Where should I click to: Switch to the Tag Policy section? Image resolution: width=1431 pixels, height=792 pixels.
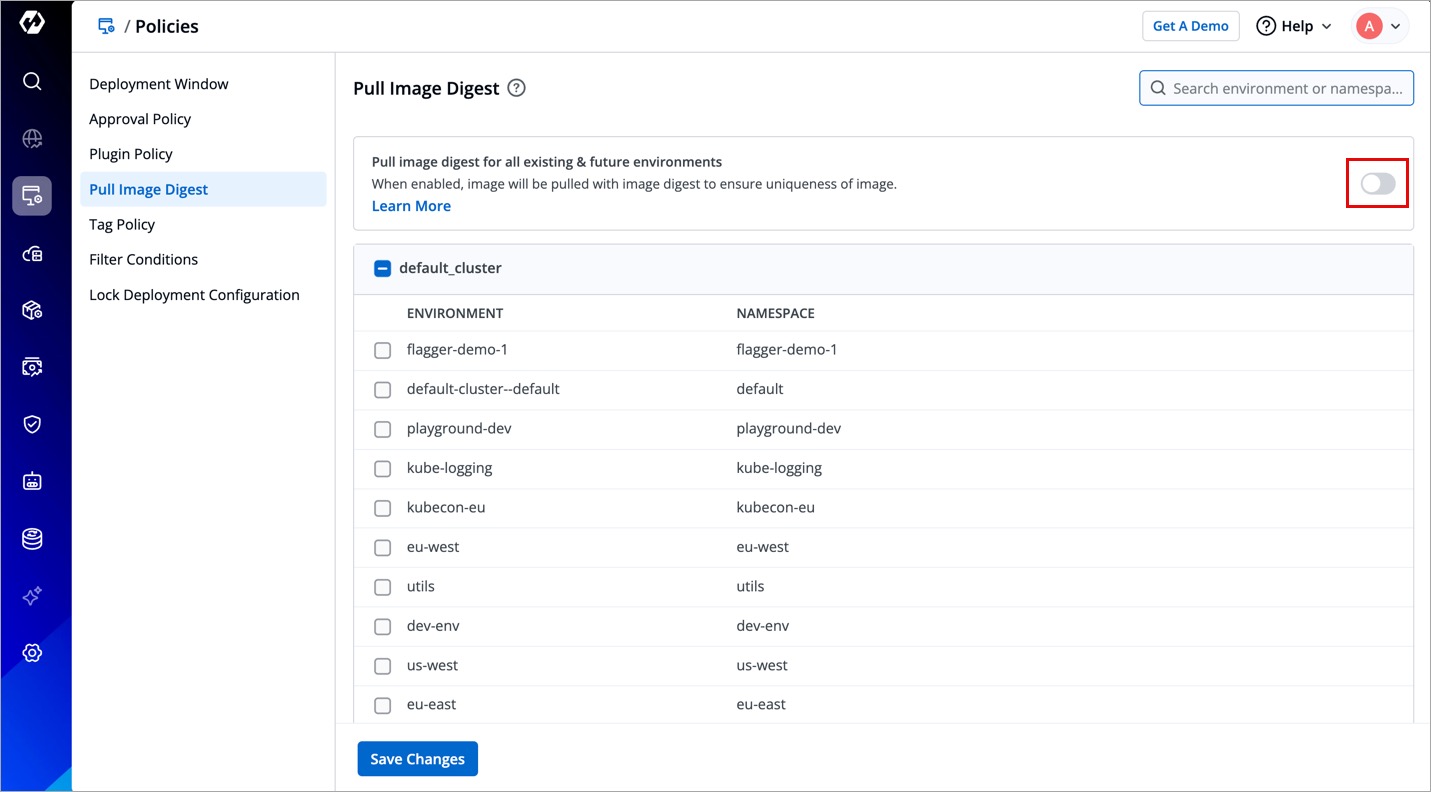pyautogui.click(x=122, y=224)
